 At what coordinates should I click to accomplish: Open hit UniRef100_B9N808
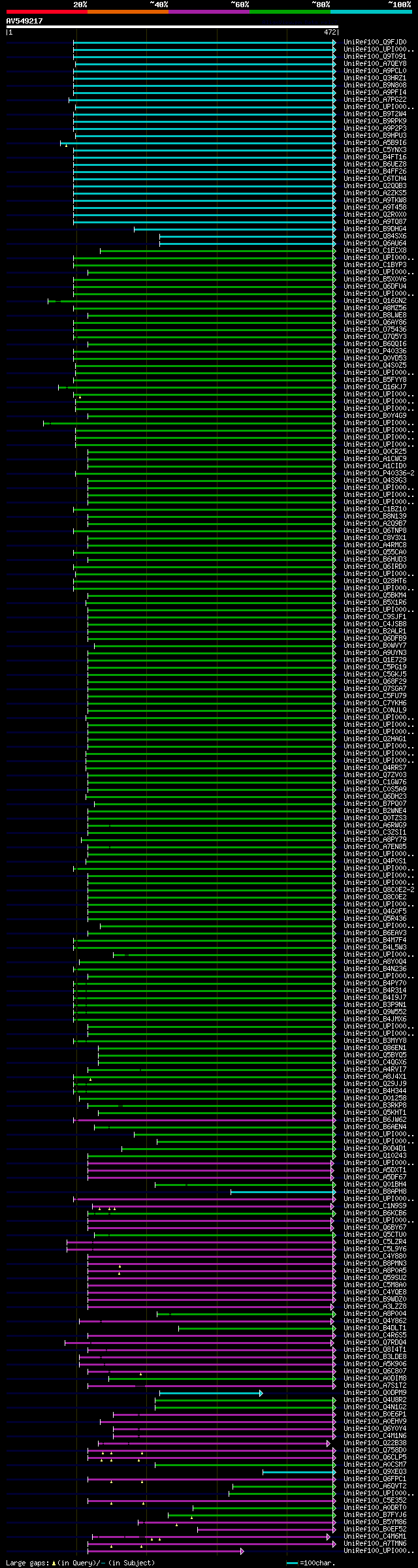(375, 86)
